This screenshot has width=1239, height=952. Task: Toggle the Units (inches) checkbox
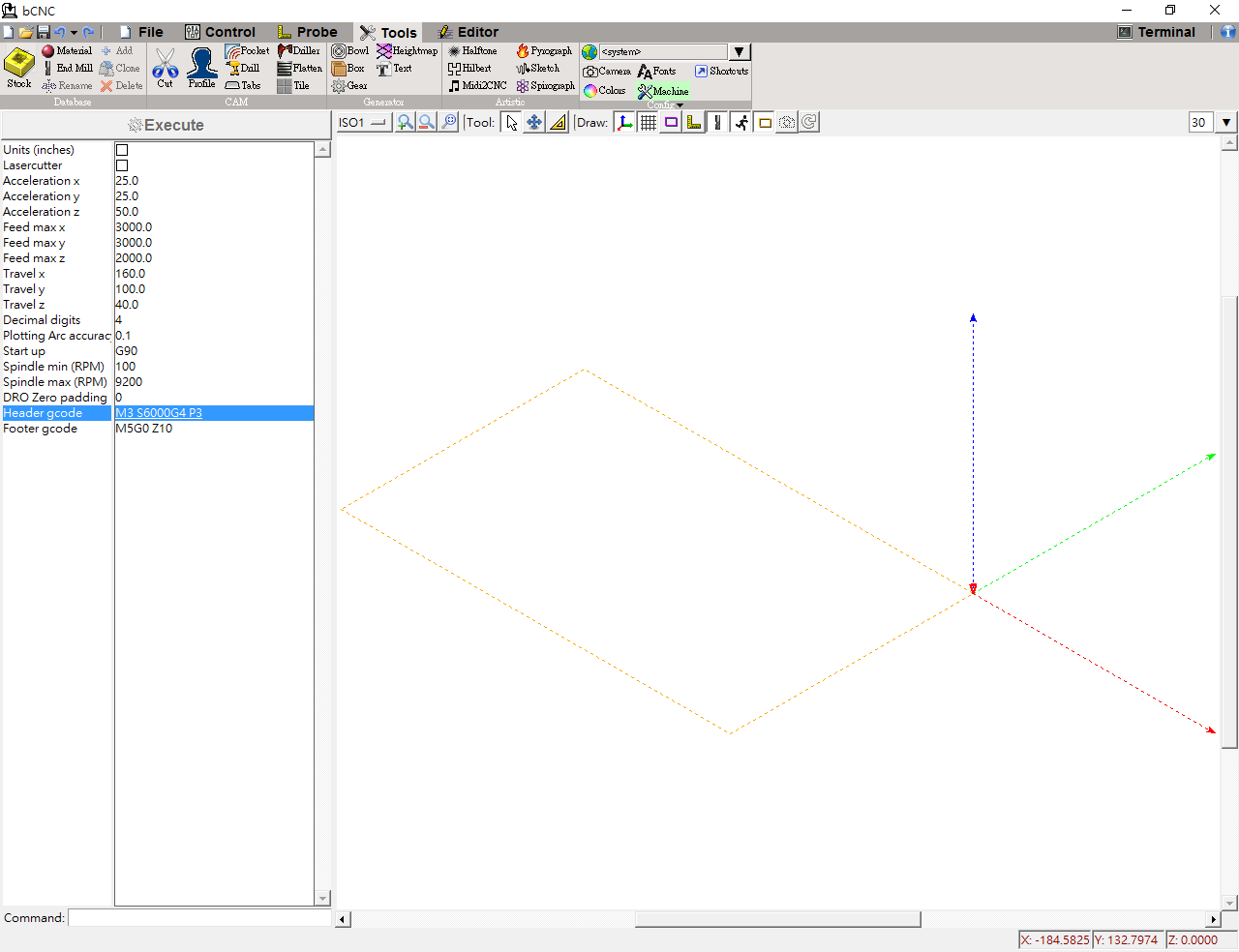point(122,150)
